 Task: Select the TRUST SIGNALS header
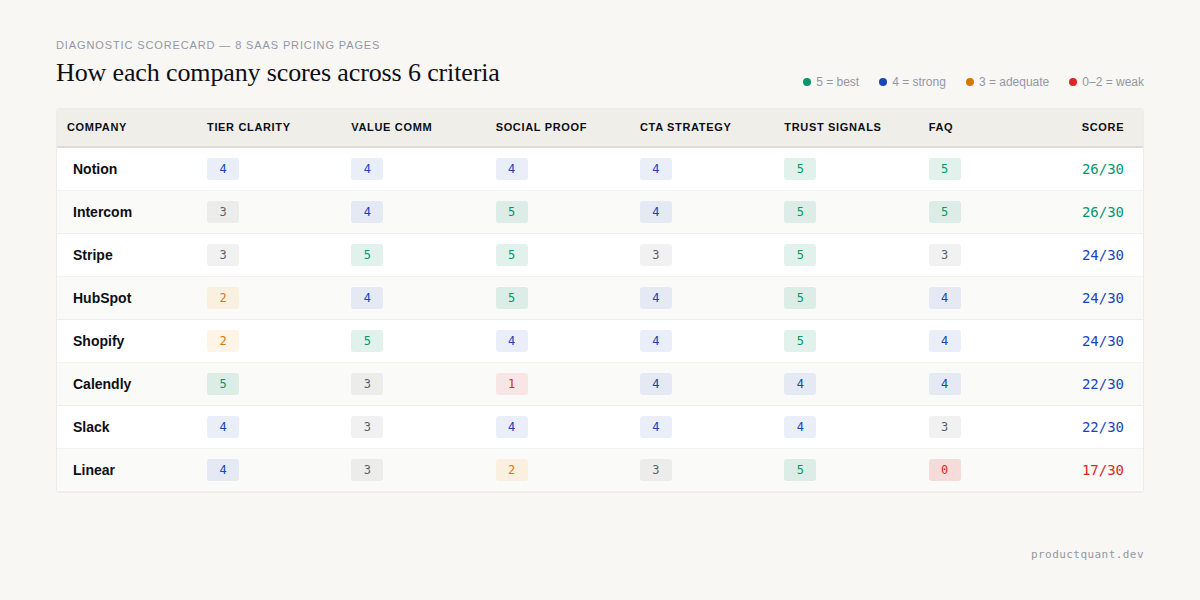pos(833,127)
